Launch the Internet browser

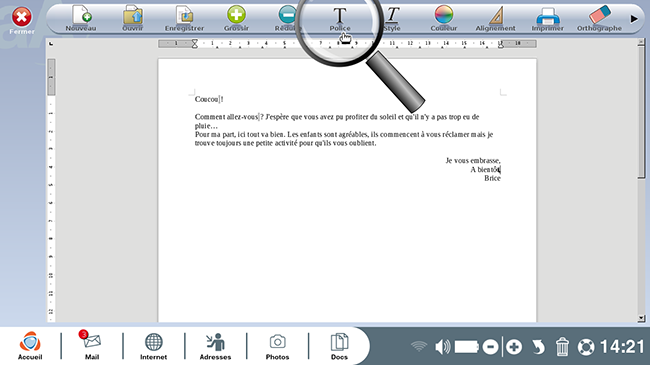pyautogui.click(x=153, y=346)
